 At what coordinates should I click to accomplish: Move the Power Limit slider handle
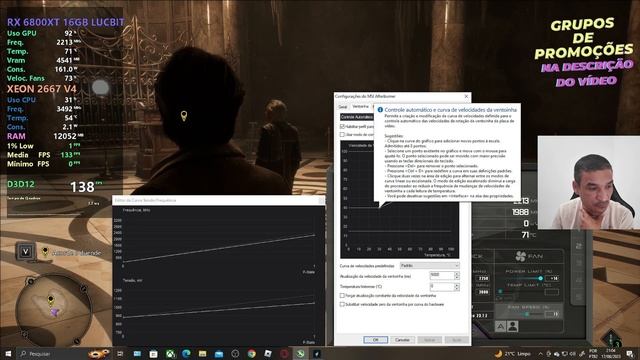coord(540,278)
